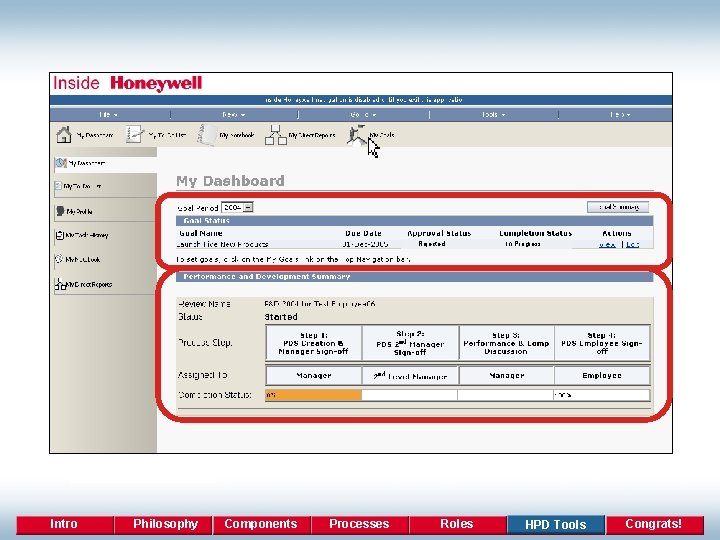Select the HPD Tools section tab
The image size is (720, 540).
[556, 524]
